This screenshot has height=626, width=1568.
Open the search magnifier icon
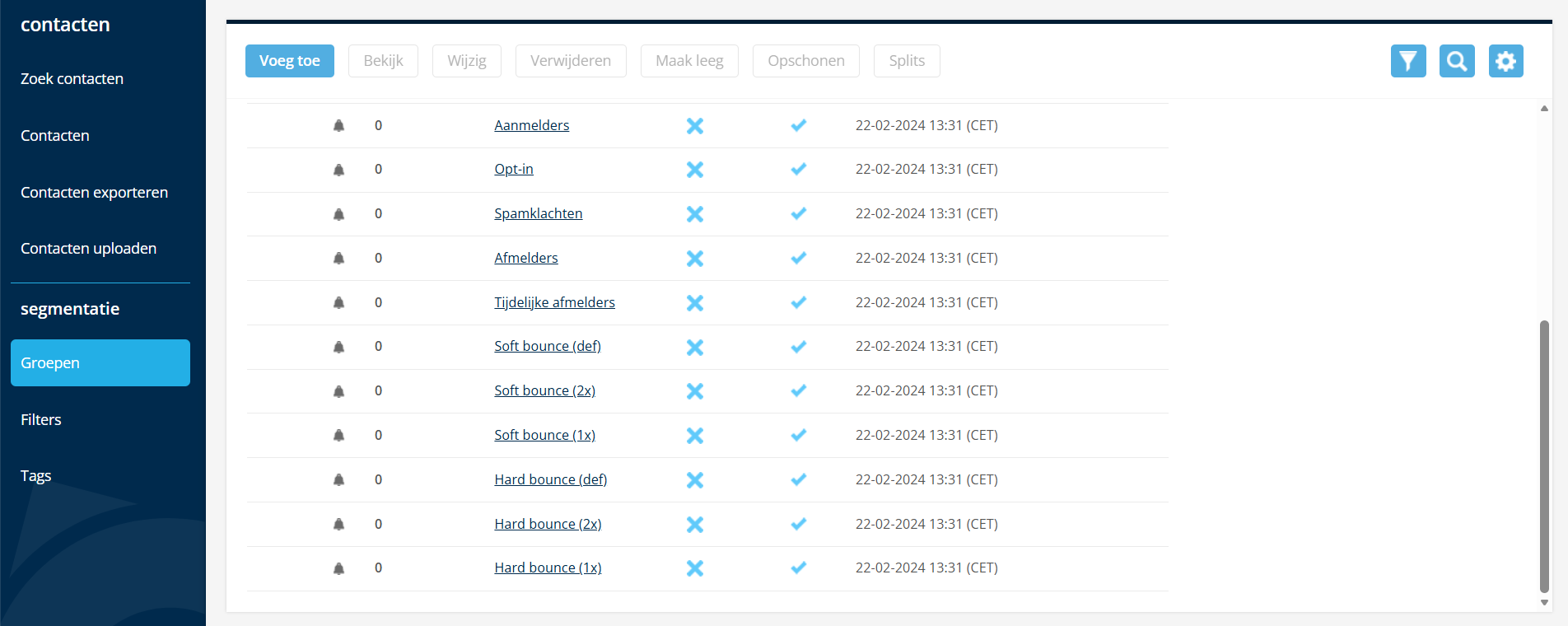tap(1457, 61)
